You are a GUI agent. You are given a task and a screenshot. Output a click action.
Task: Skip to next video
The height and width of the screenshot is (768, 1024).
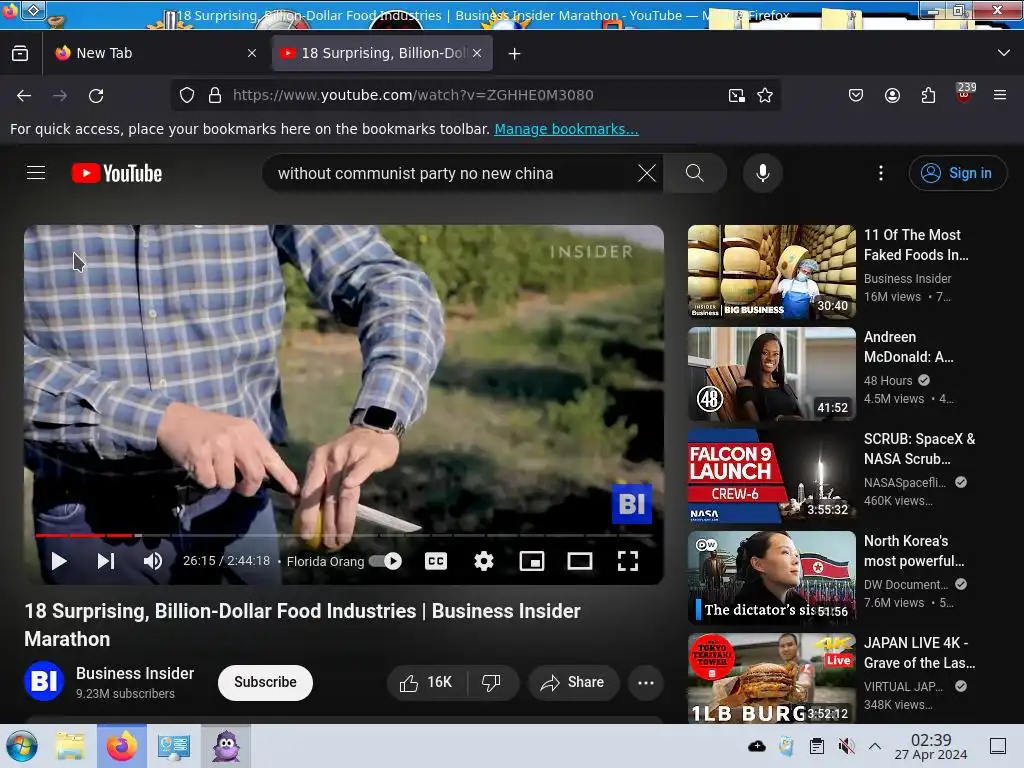[106, 561]
